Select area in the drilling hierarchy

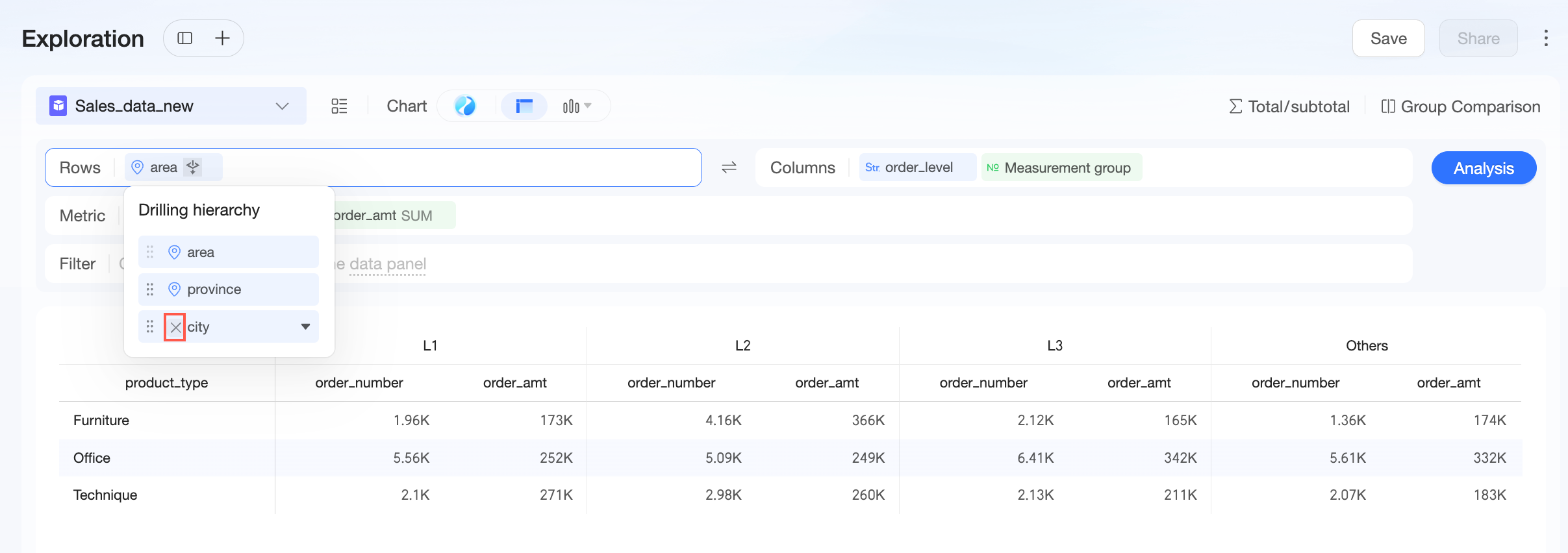[x=229, y=252]
